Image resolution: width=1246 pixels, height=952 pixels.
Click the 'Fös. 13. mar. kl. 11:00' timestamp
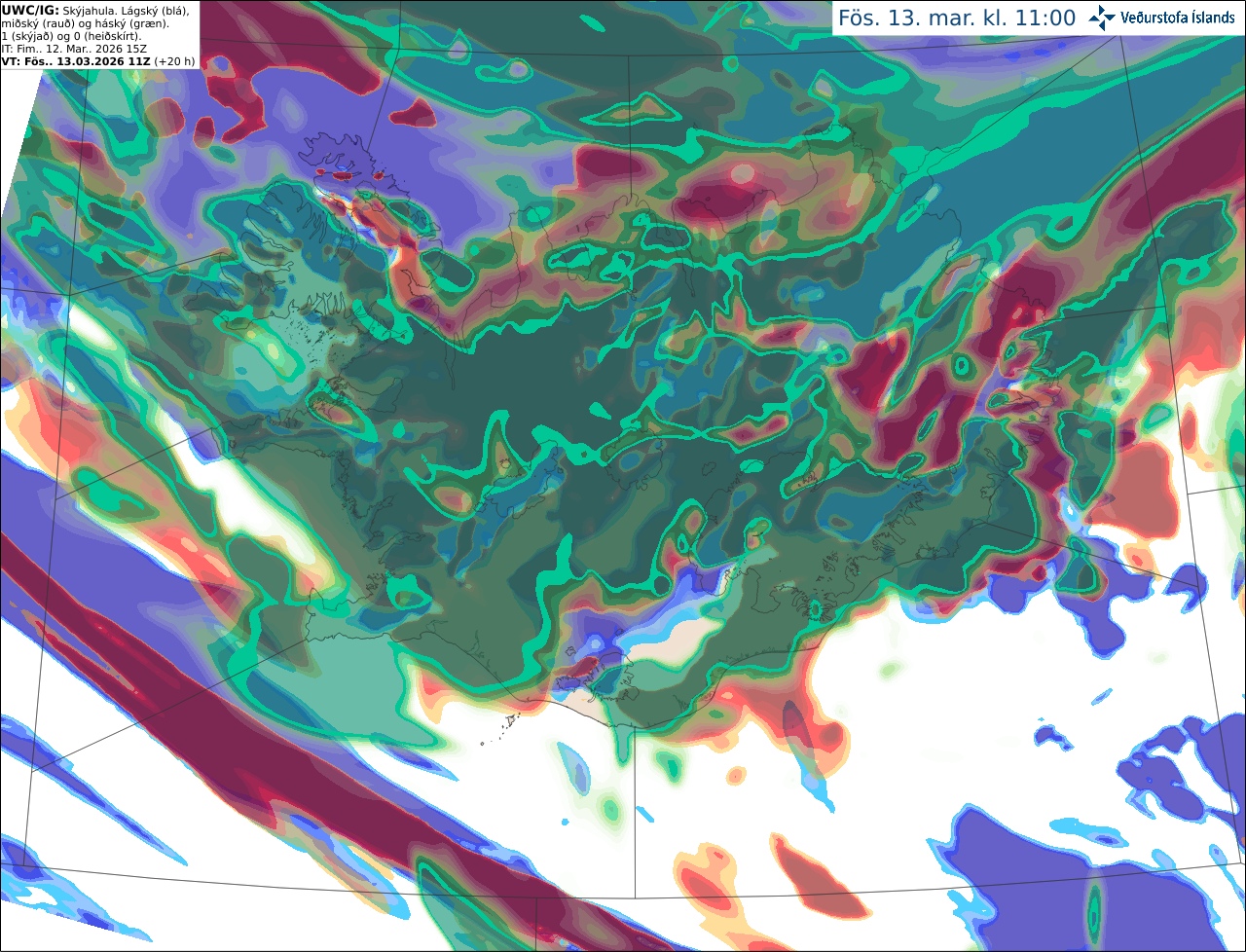click(957, 18)
